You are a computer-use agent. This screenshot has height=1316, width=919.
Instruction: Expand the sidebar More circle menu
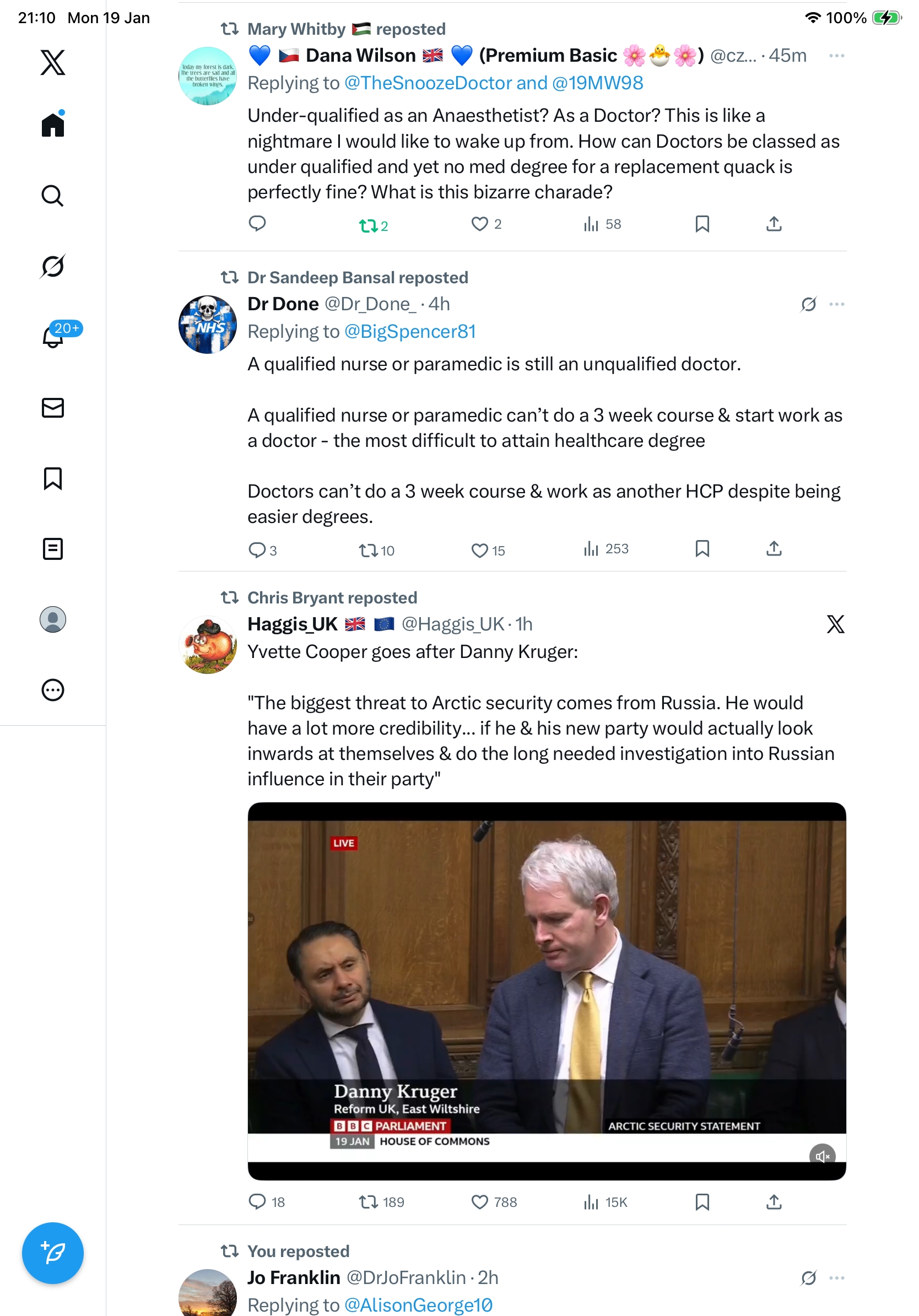[x=52, y=690]
